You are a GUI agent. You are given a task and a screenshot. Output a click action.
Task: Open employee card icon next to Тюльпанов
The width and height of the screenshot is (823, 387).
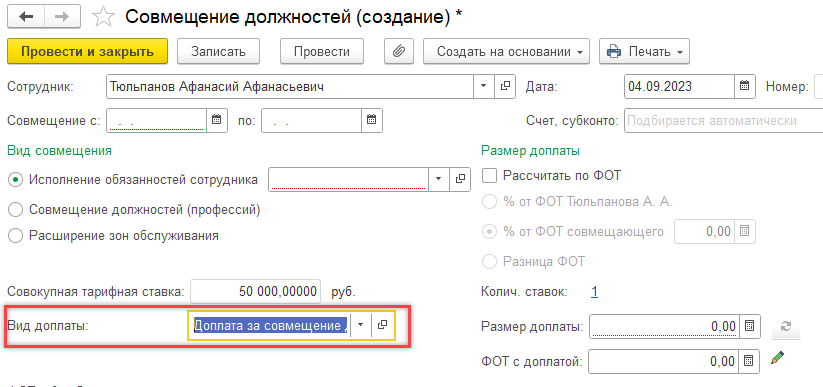[505, 86]
